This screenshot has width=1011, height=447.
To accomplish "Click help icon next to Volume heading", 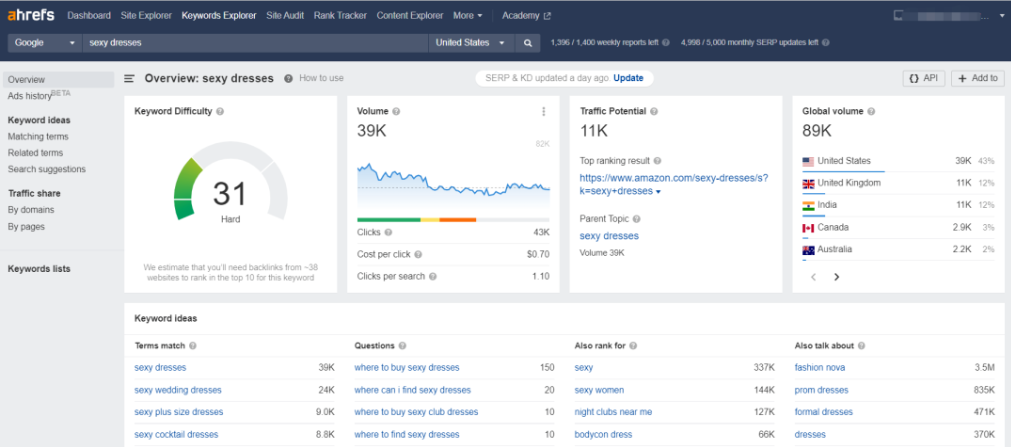I will (x=396, y=111).
